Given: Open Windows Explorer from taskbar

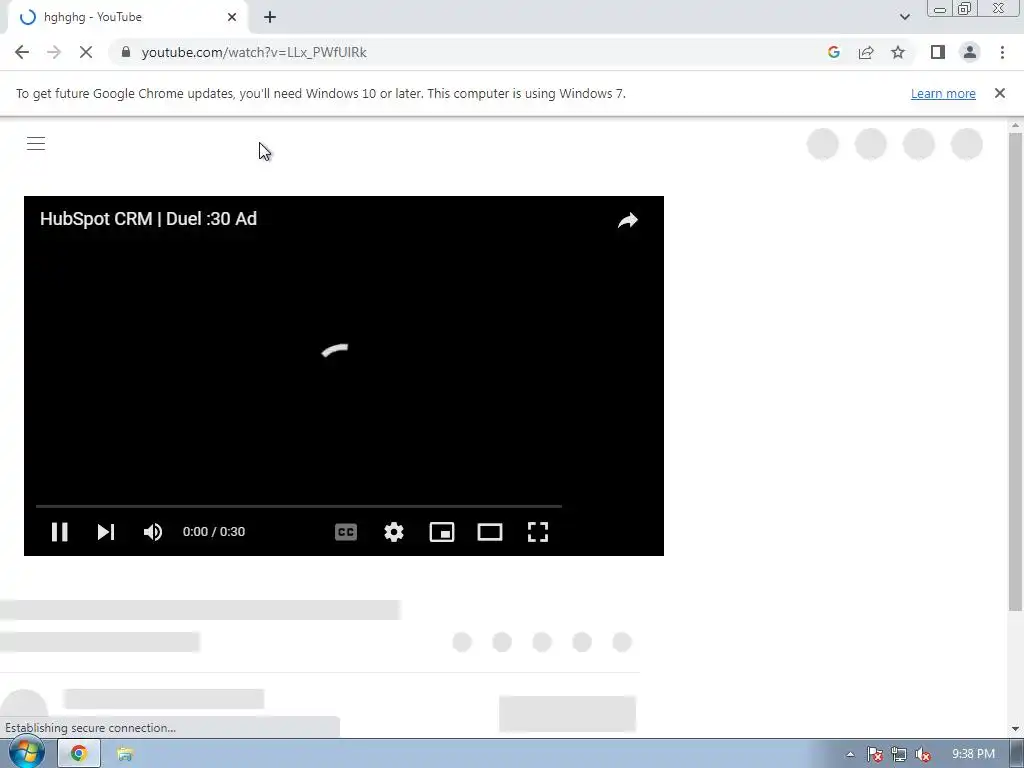Looking at the screenshot, I should (125, 754).
